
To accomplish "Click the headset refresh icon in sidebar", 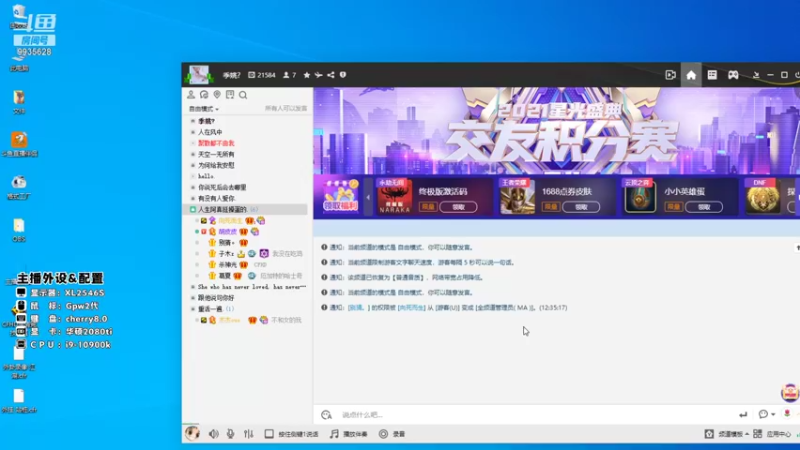I will pos(204,95).
